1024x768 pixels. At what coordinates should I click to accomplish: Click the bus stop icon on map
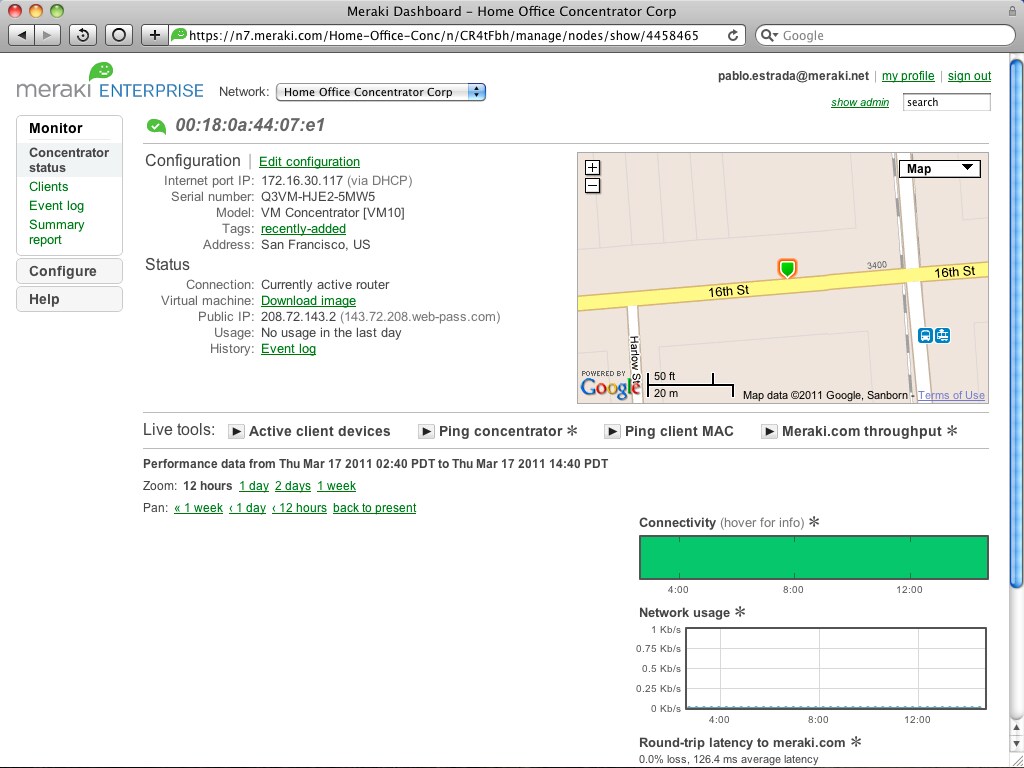tap(925, 335)
